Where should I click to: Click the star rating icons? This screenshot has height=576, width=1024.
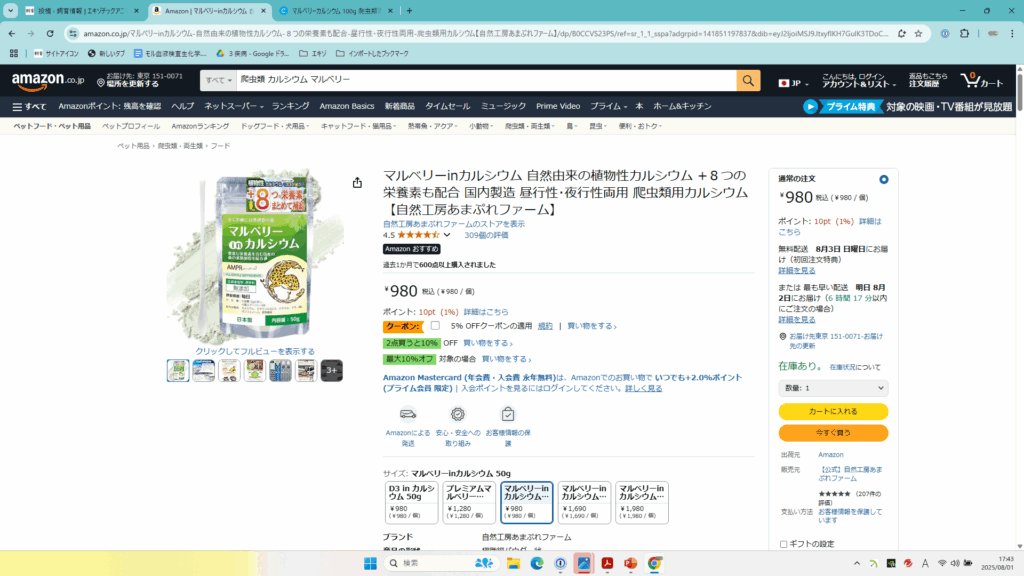click(x=418, y=235)
